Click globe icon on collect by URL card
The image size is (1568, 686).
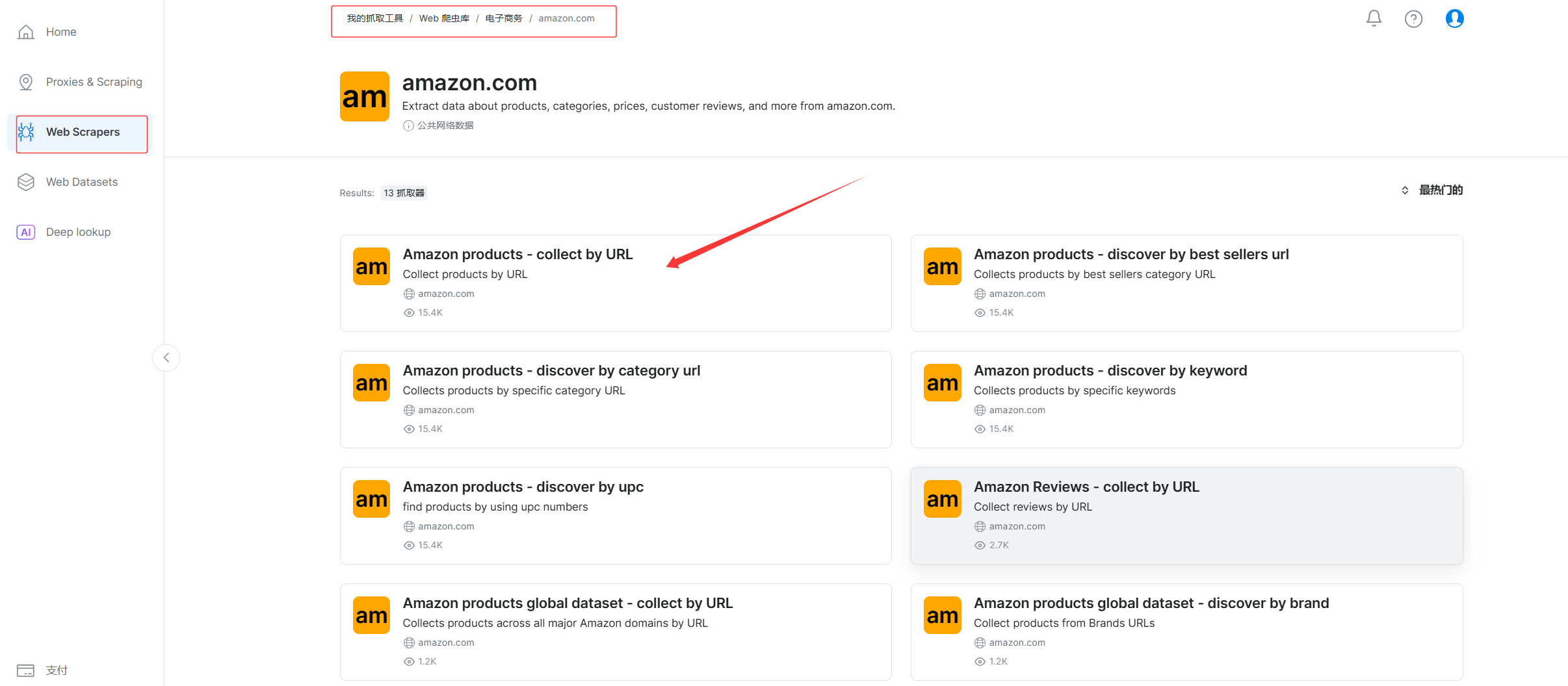click(x=409, y=294)
